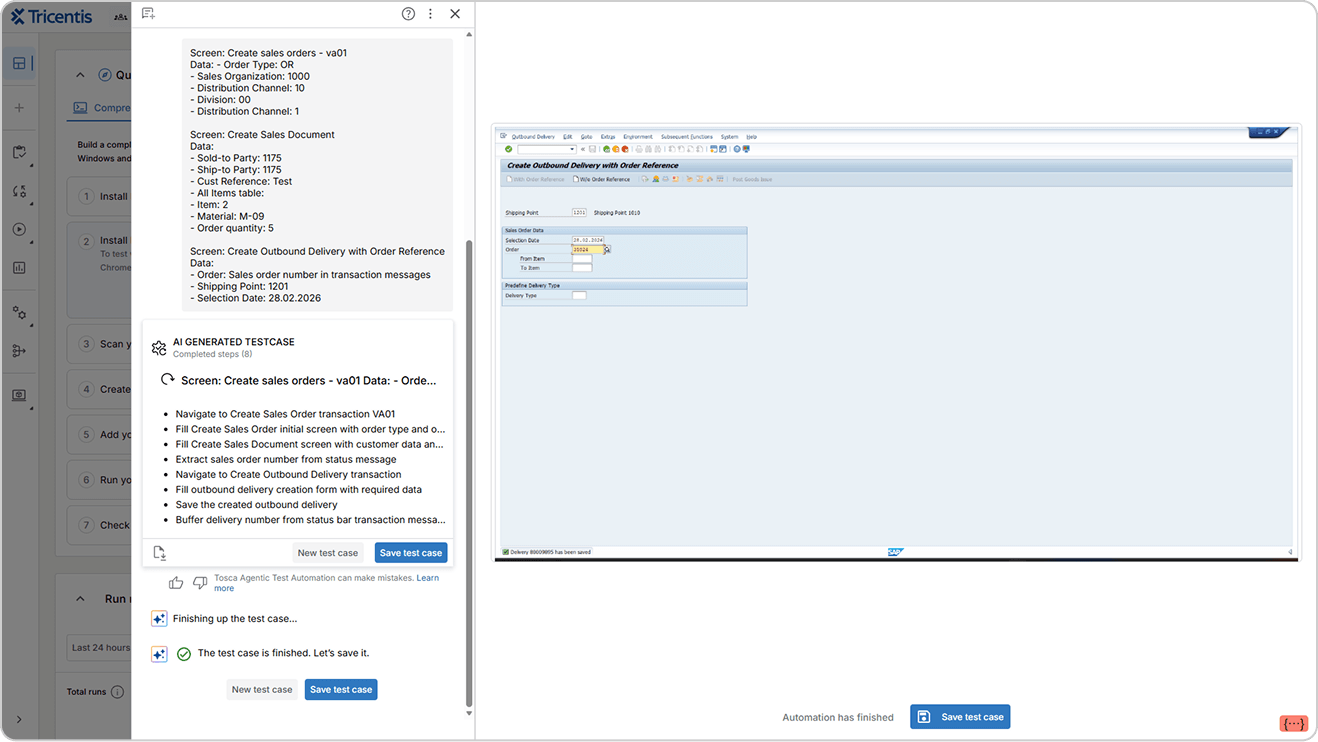Screen dimensions: 1318x742
Task: Close the AI test case panel
Action: click(455, 14)
